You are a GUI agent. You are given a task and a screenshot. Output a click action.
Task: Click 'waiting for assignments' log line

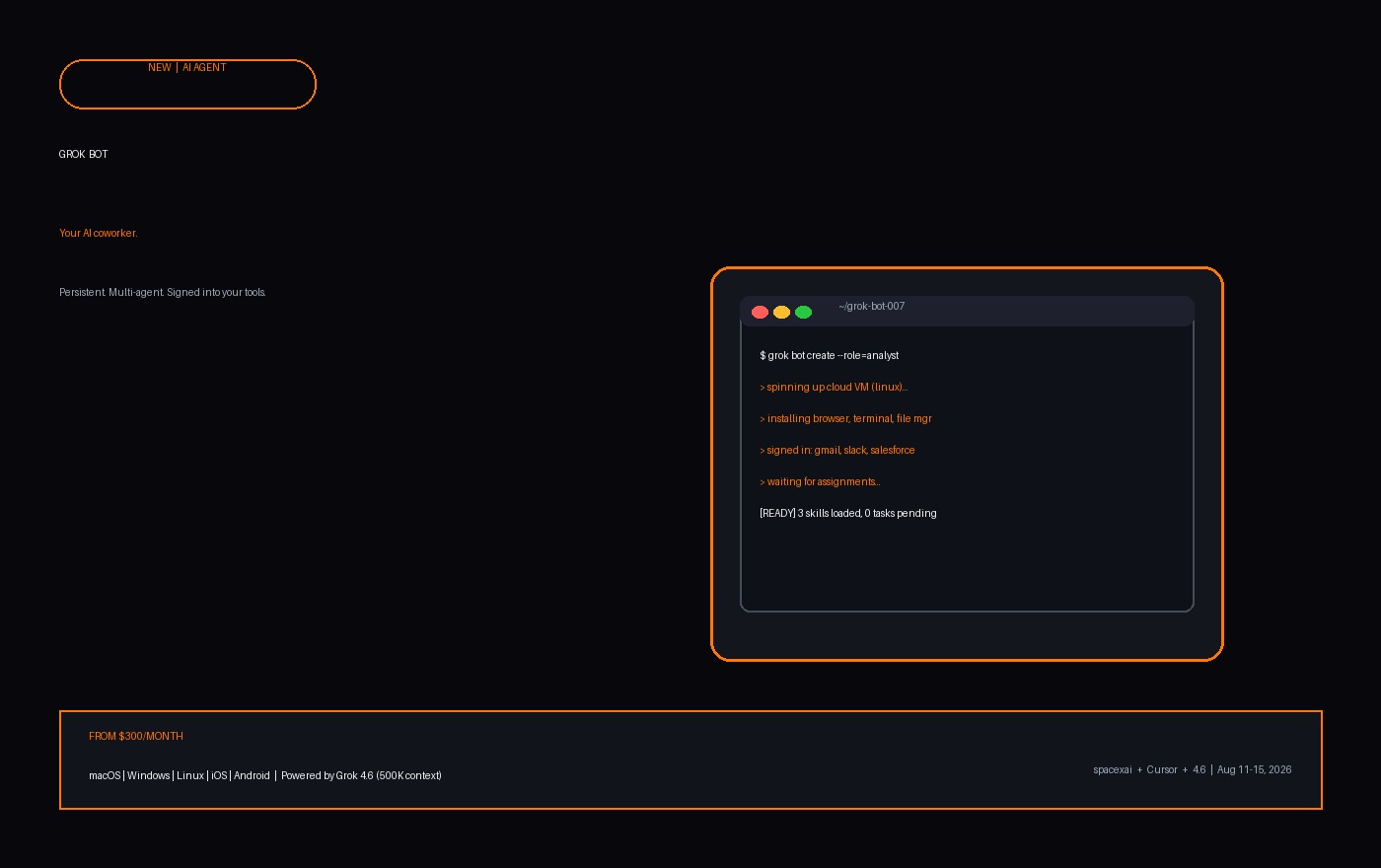(x=821, y=481)
